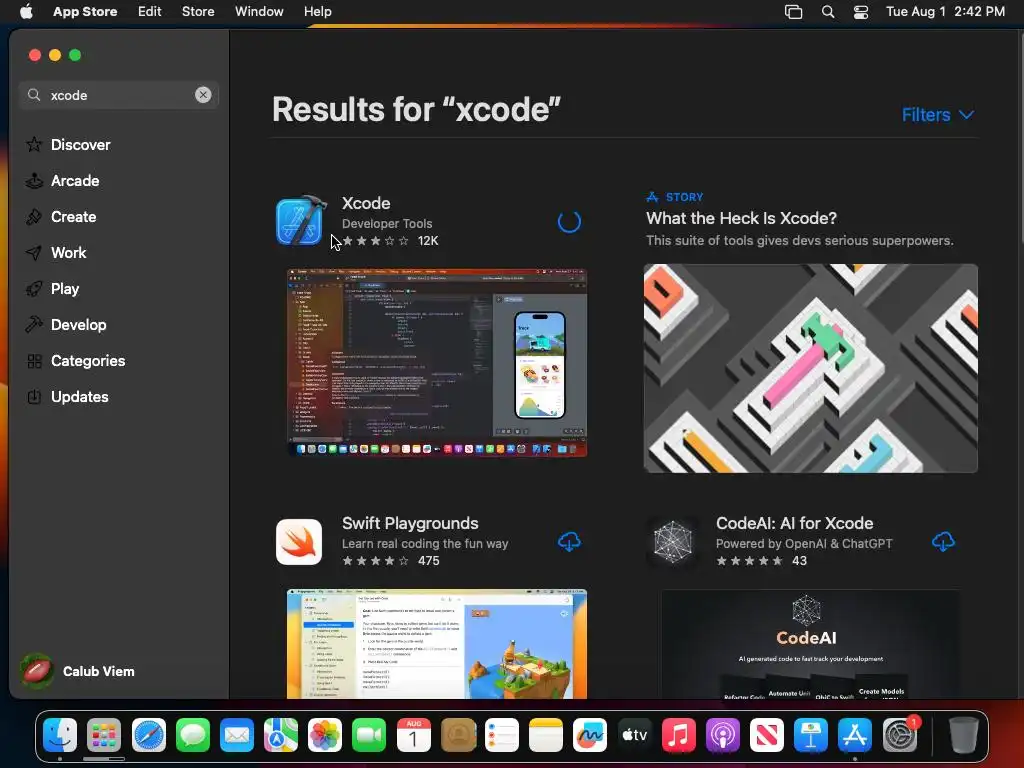
Task: Open the Xcode app icon
Action: pos(300,221)
